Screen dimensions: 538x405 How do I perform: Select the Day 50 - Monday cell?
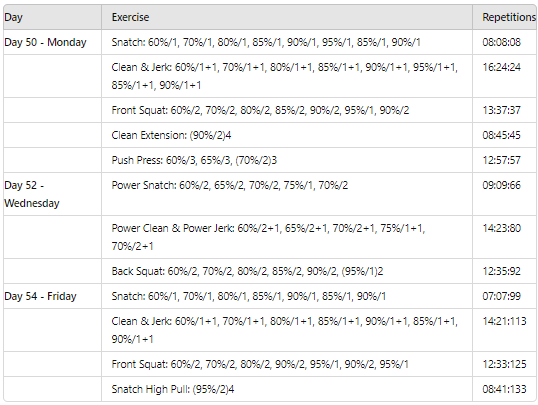(x=52, y=42)
